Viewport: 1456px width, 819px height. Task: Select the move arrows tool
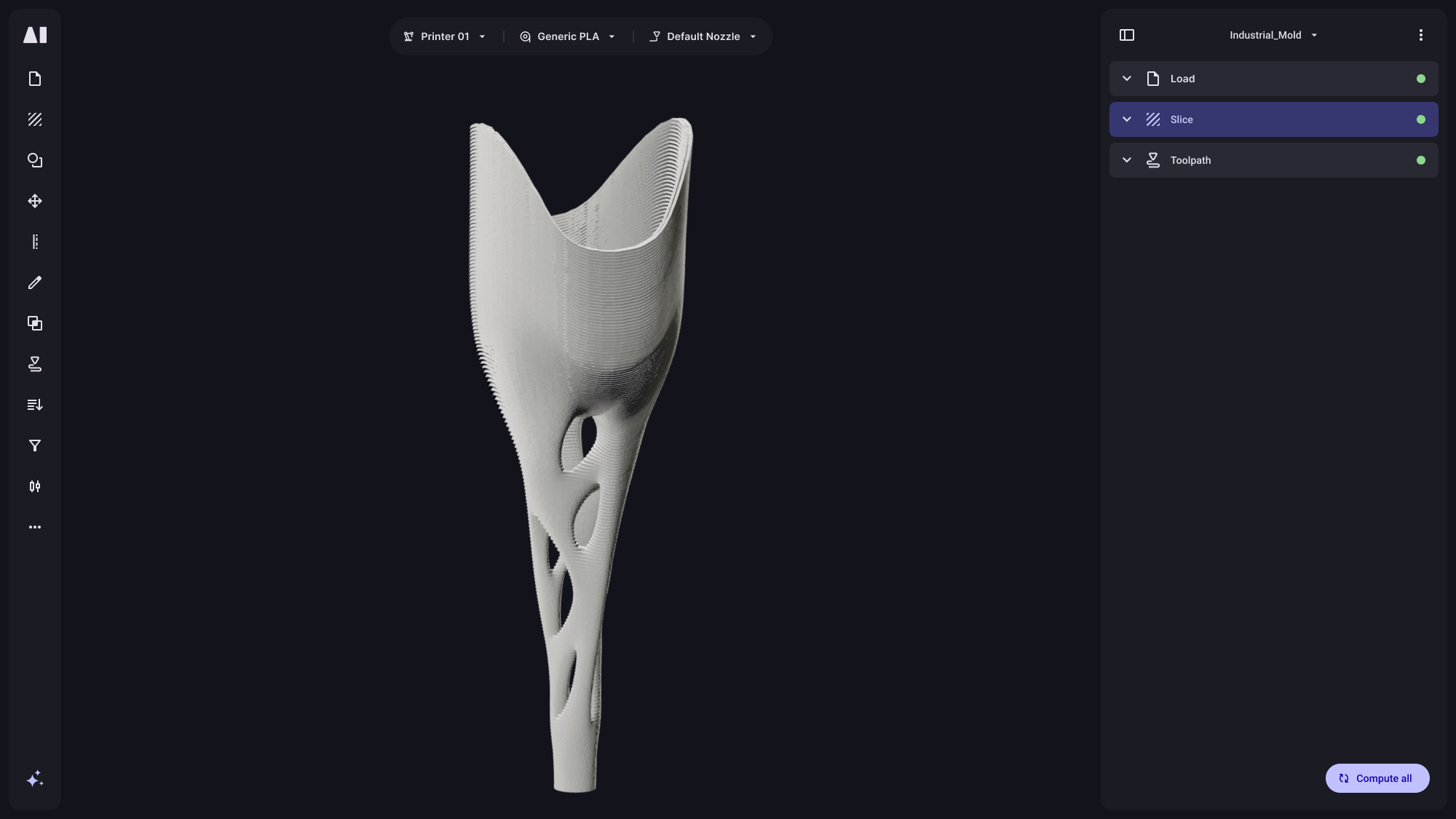[35, 201]
